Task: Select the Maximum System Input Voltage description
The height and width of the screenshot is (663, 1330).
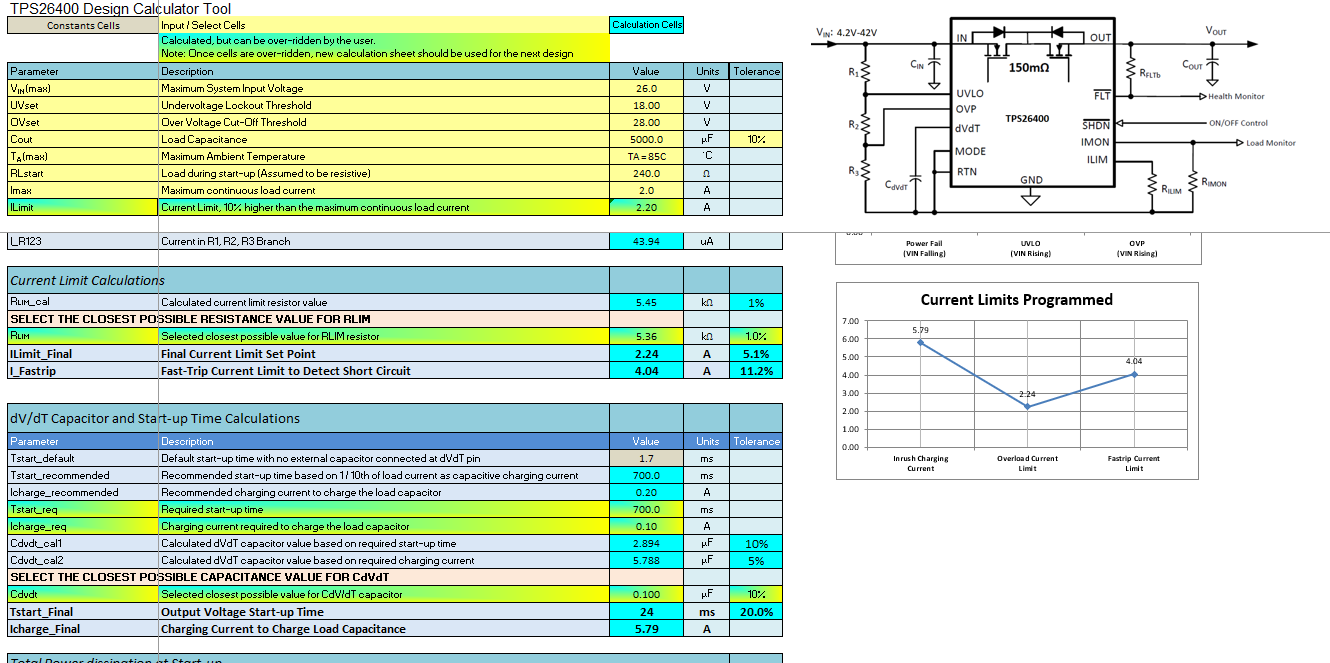Action: 384,88
